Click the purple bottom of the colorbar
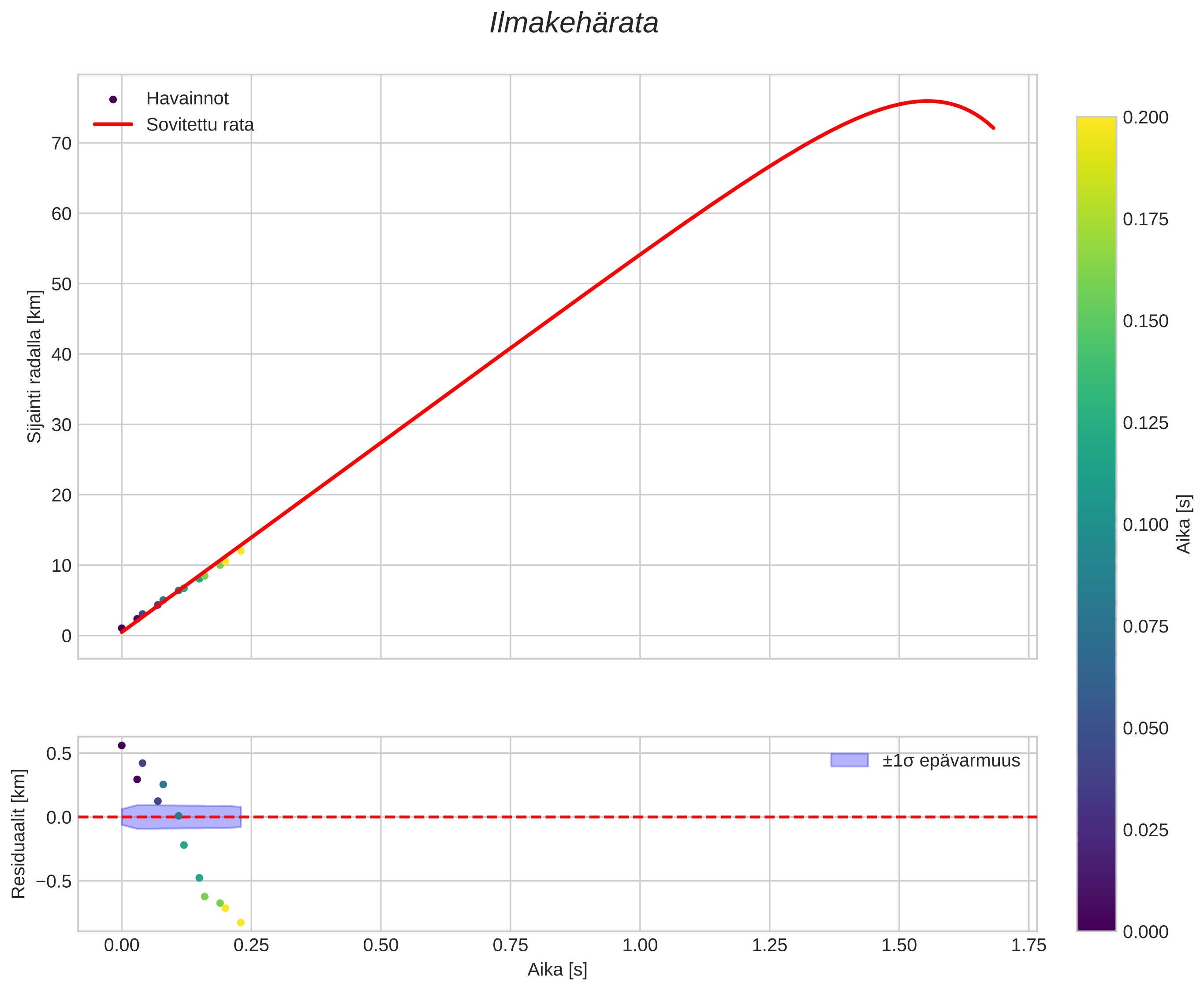The height and width of the screenshot is (990, 1204). click(x=1096, y=924)
